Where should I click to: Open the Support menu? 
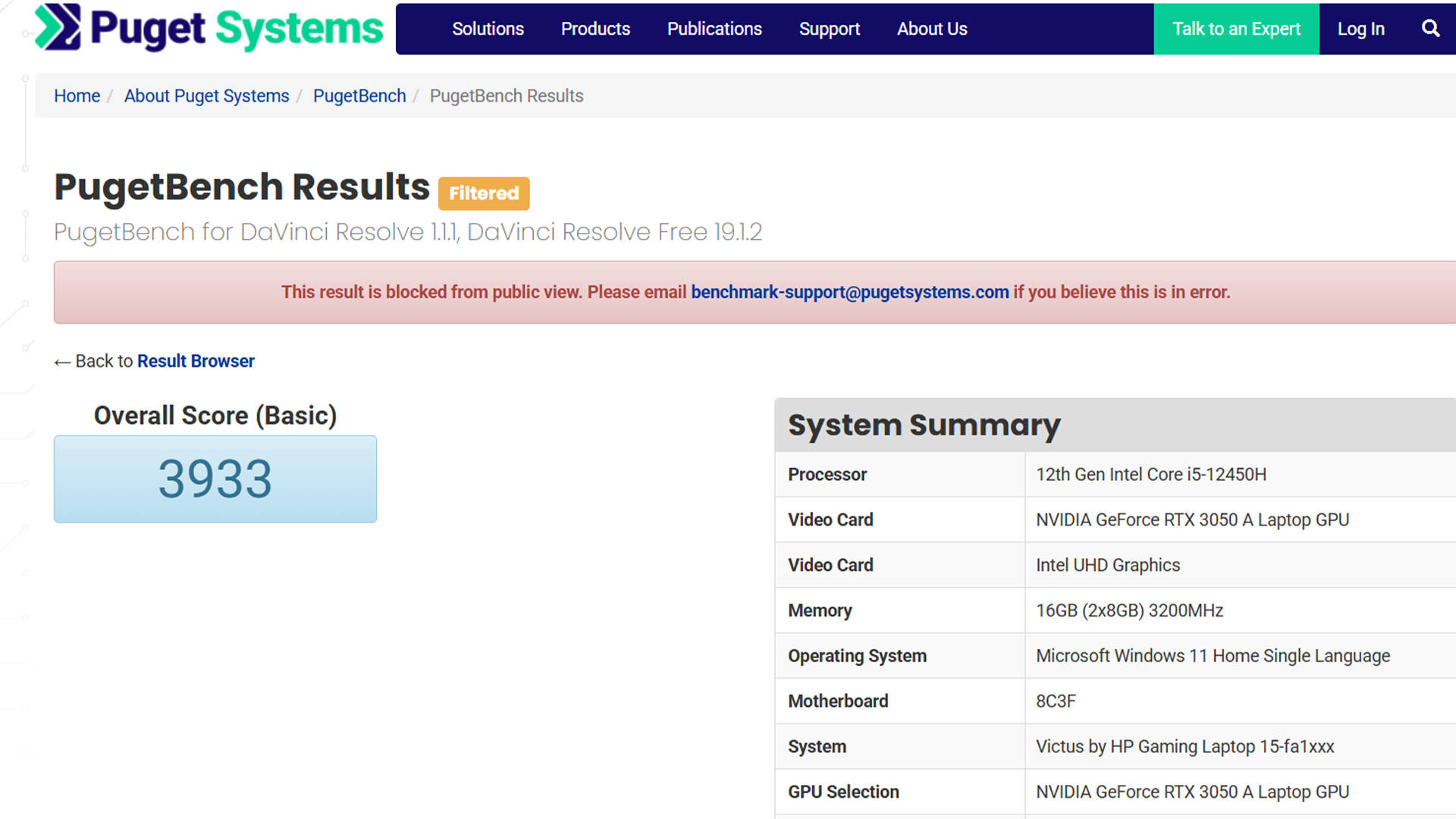[830, 29]
